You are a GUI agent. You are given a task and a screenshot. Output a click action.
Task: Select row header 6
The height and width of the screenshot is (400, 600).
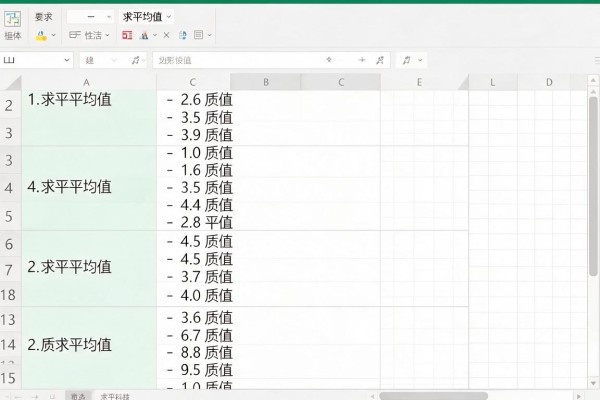click(9, 244)
